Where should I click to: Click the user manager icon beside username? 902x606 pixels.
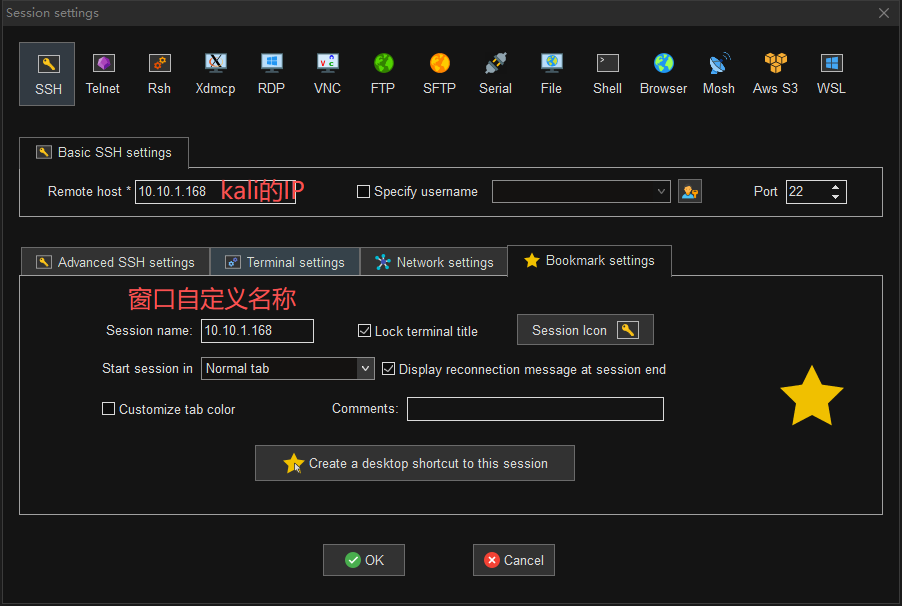click(689, 191)
